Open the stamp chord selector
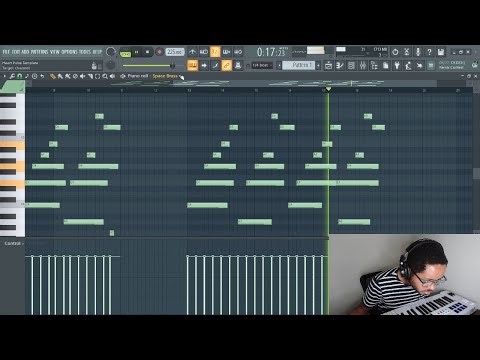The image size is (480, 360). click(x=27, y=76)
